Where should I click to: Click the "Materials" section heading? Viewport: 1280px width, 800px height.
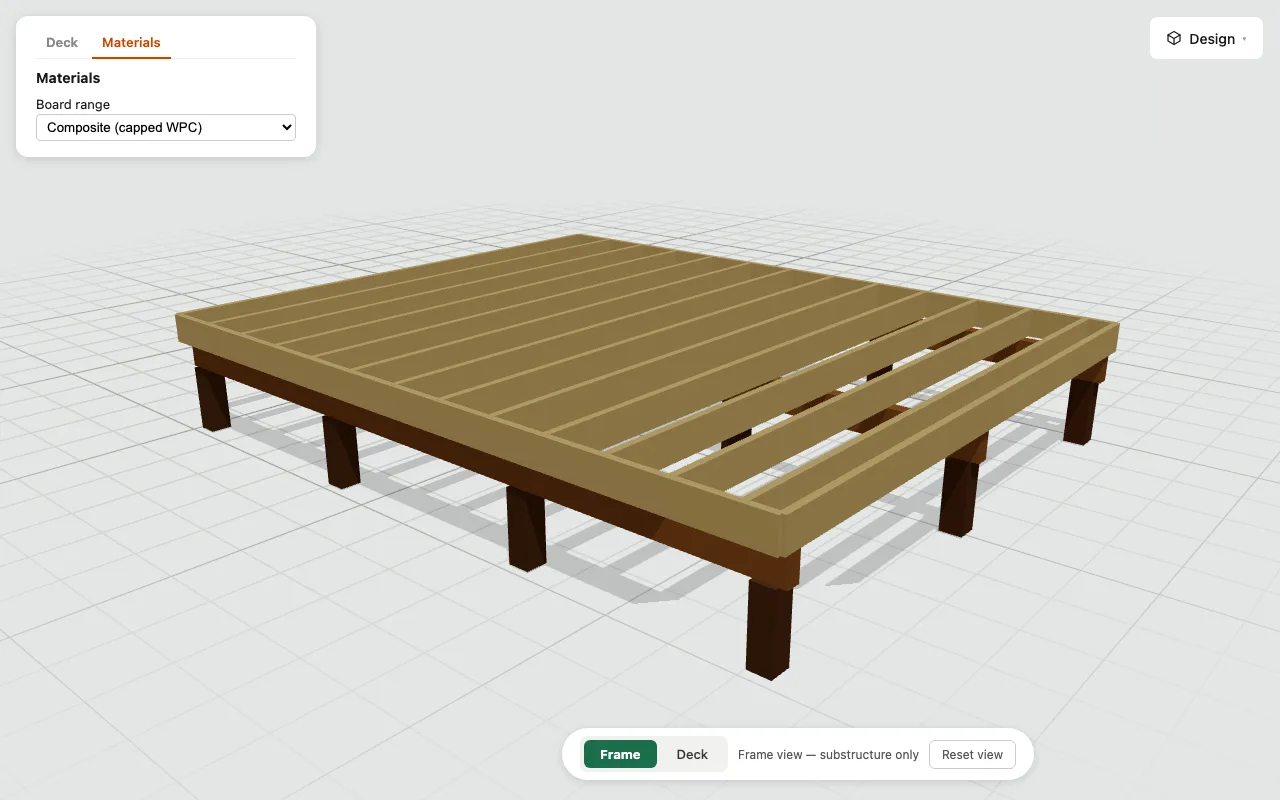click(x=68, y=78)
